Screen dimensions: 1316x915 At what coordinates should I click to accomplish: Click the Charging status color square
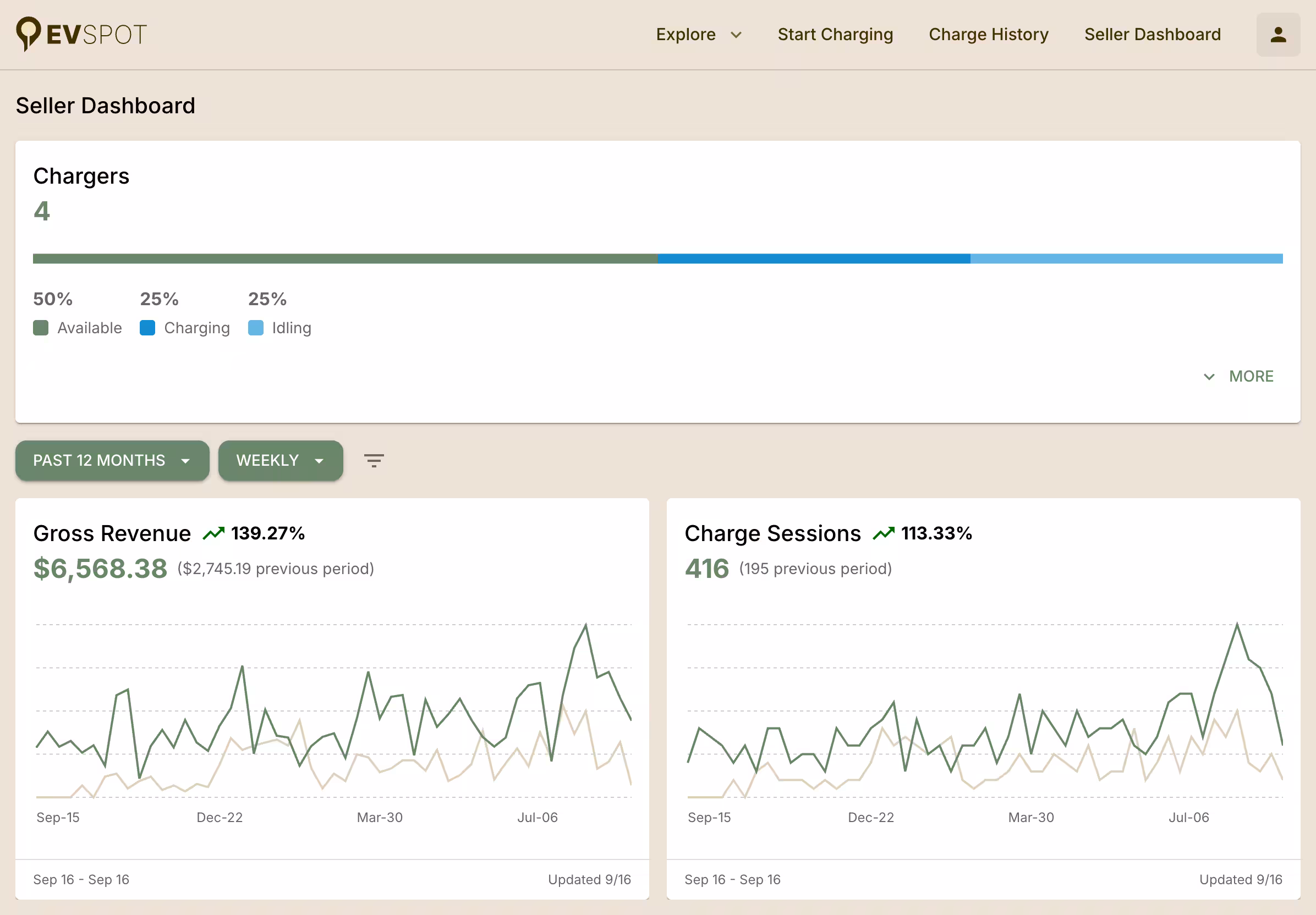pos(147,328)
